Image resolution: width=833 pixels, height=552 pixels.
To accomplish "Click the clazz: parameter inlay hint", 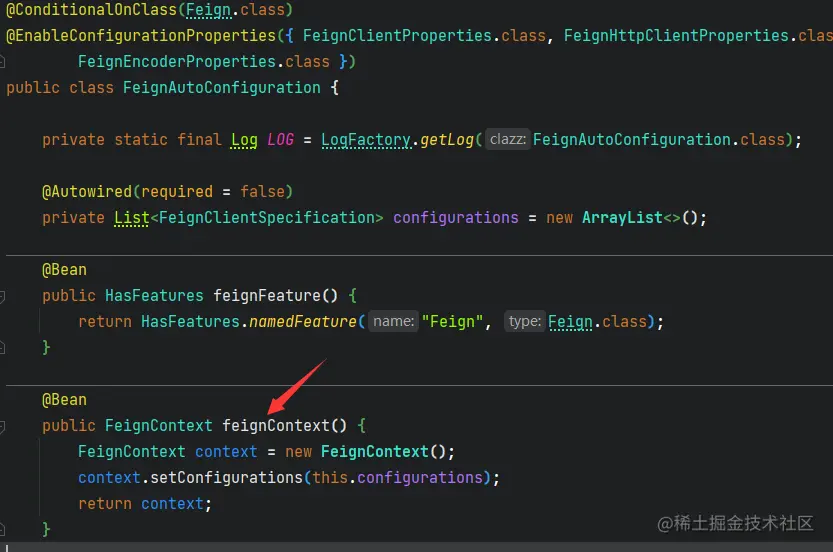I will click(x=508, y=140).
